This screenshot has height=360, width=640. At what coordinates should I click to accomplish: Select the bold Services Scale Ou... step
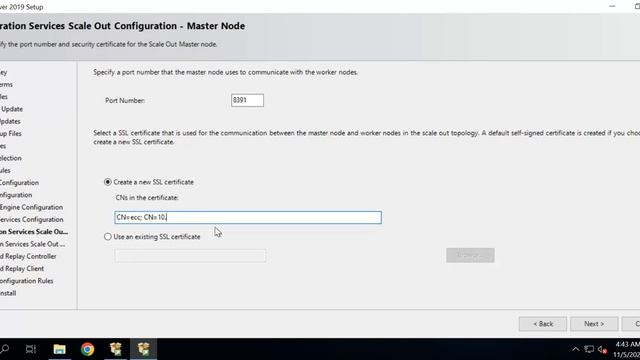point(34,232)
